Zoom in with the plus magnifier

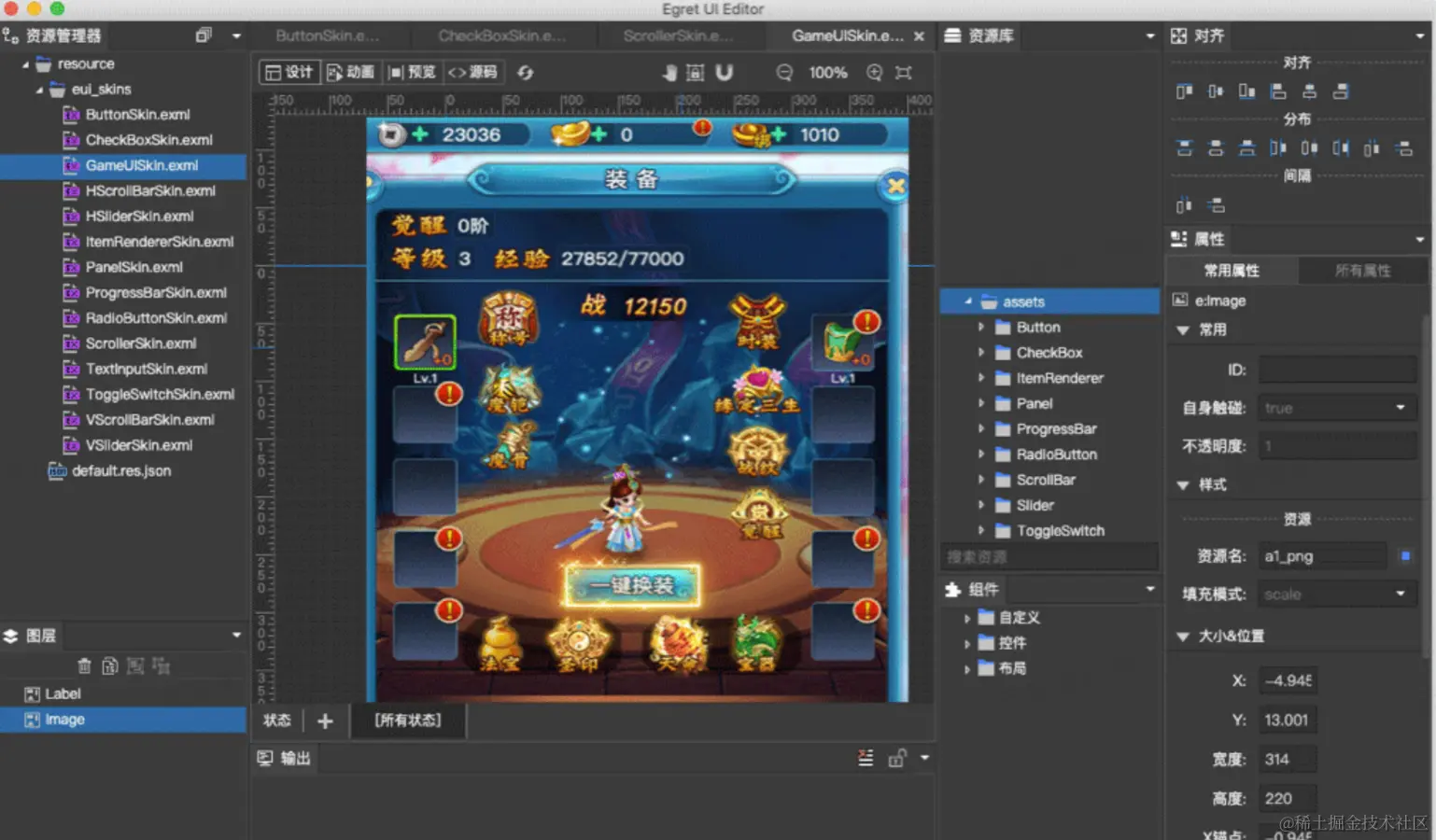pyautogui.click(x=875, y=73)
